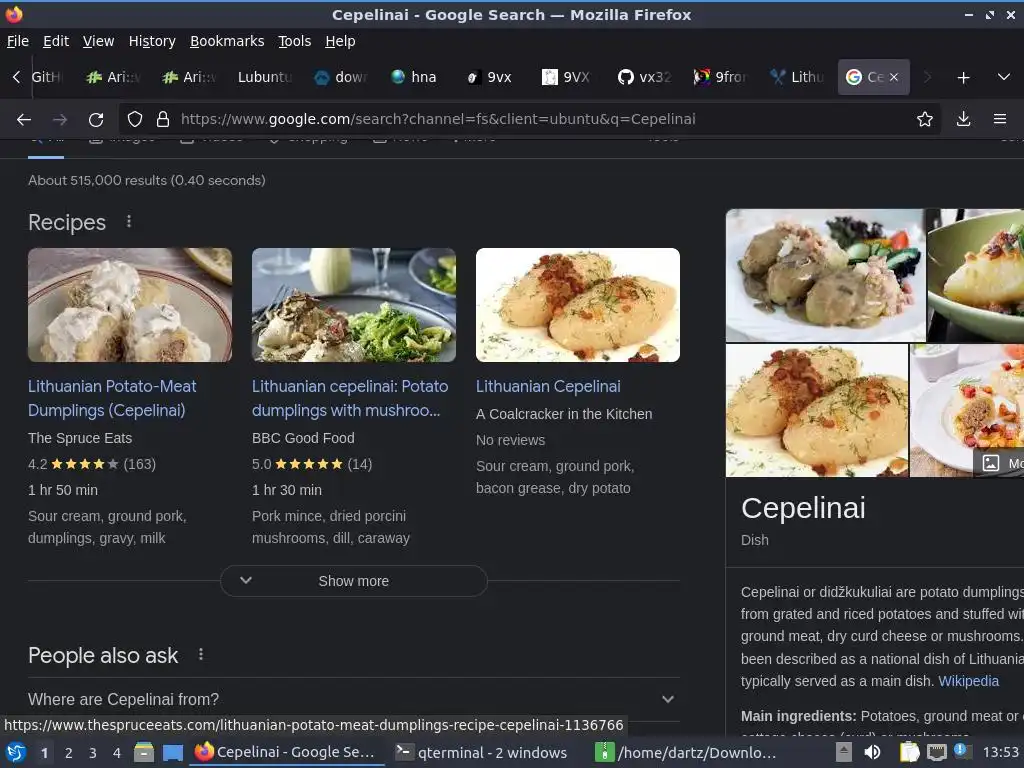
Task: Open Recipes section three-dot options
Action: (129, 221)
